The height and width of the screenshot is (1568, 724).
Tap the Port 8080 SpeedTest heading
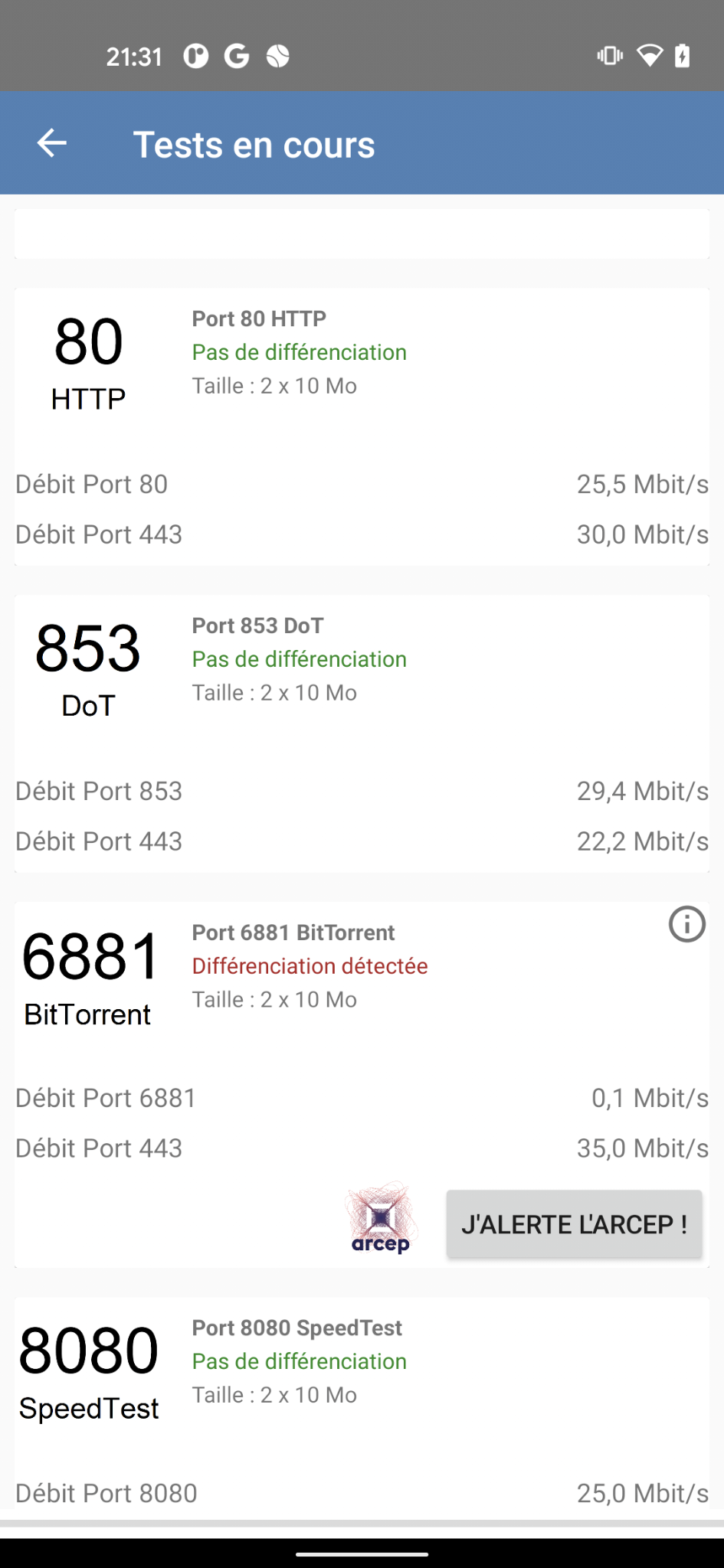(x=296, y=1328)
